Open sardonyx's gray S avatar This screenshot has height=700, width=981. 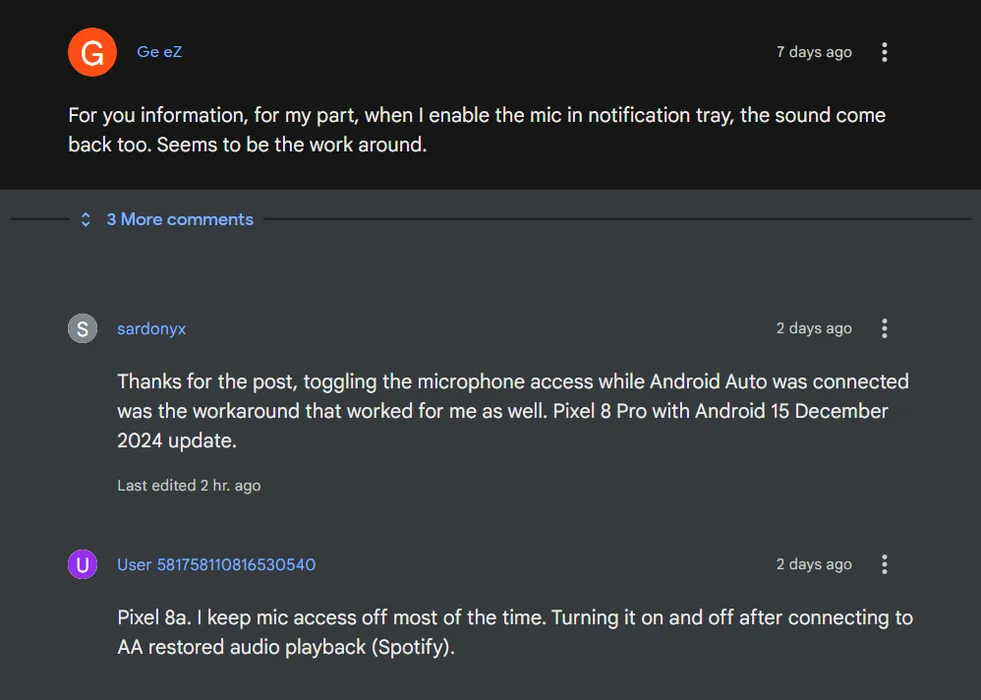83,328
